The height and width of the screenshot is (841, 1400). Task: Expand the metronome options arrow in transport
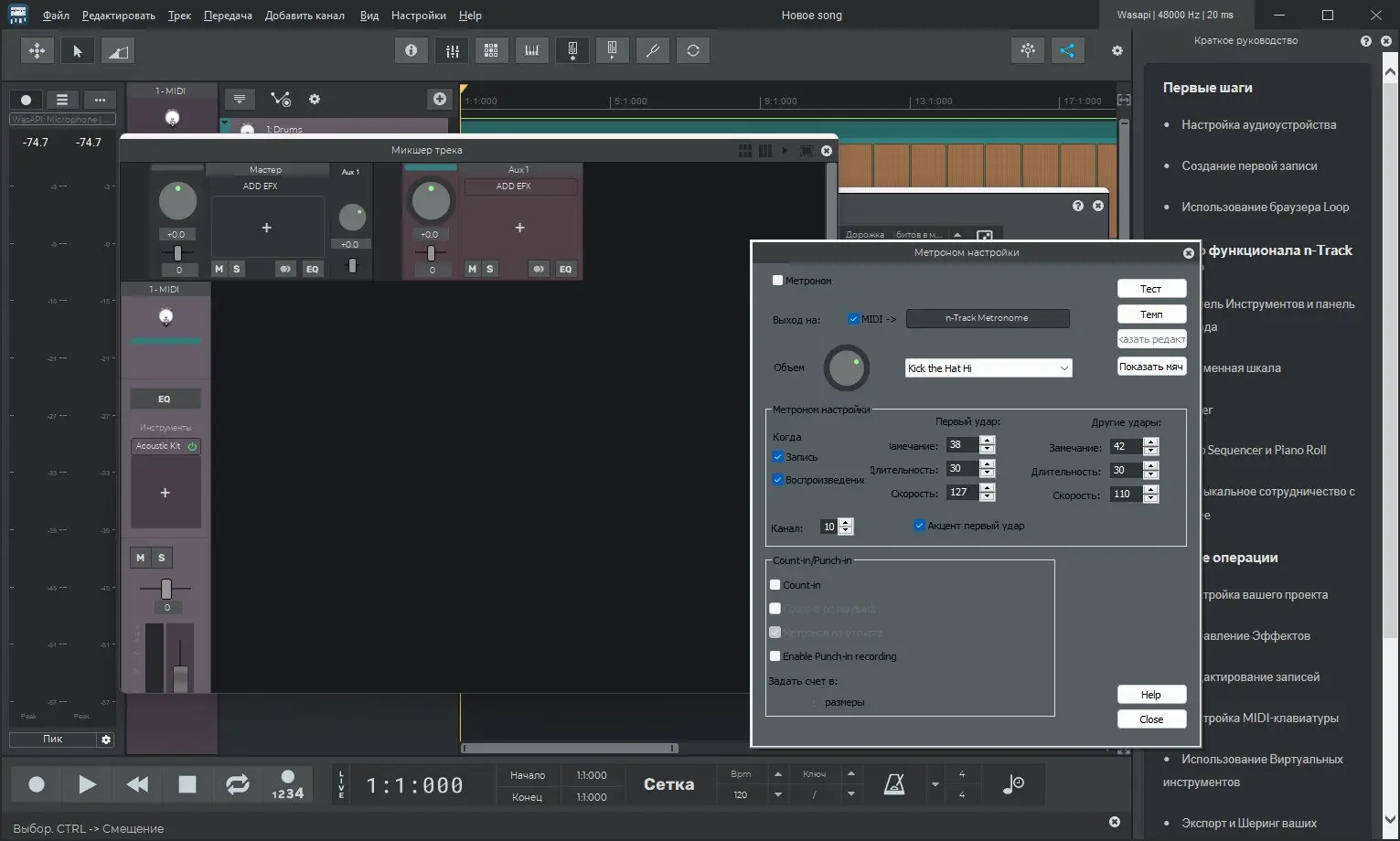tap(935, 784)
